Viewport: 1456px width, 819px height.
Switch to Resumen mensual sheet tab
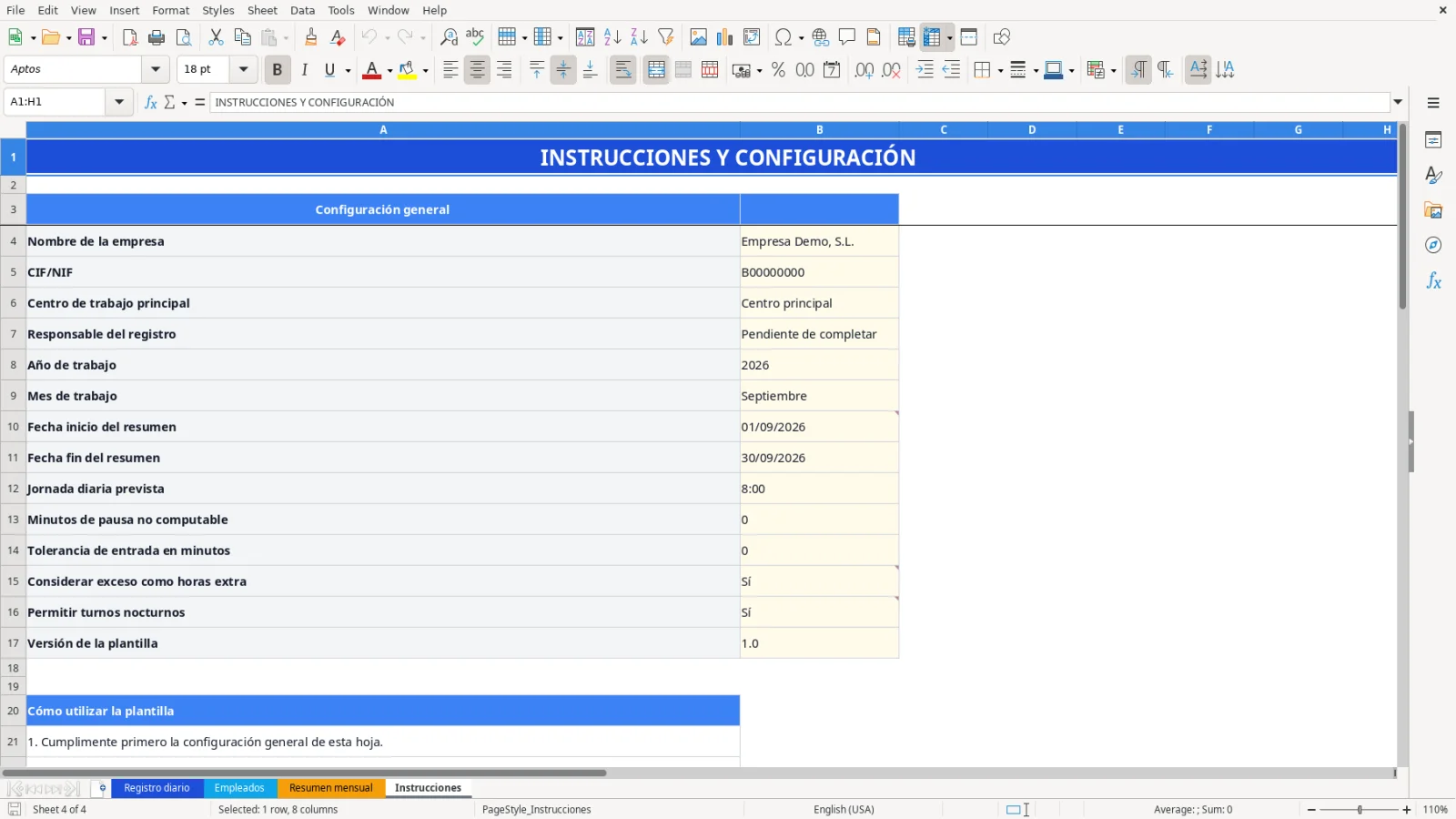[x=330, y=788]
